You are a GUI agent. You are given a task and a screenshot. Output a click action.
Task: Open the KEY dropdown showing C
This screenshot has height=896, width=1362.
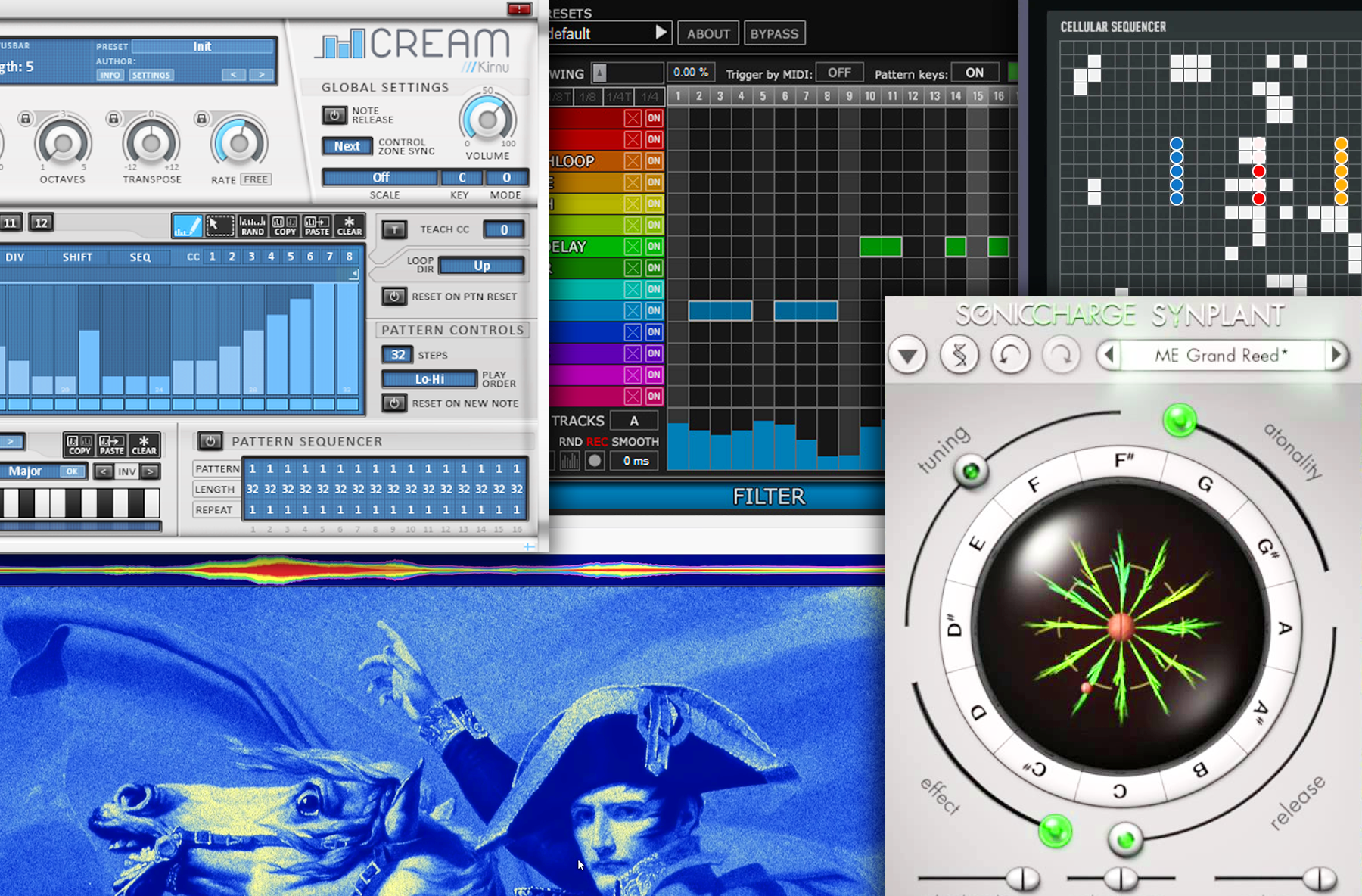tap(462, 178)
